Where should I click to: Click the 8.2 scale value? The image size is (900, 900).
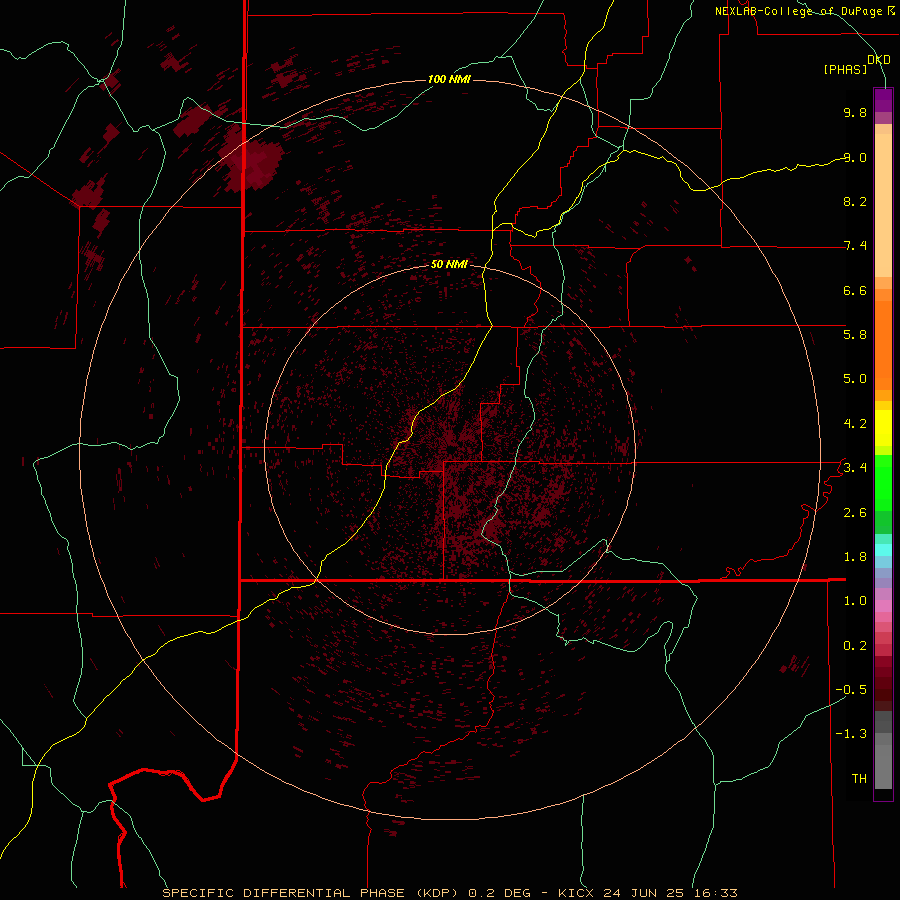[855, 201]
